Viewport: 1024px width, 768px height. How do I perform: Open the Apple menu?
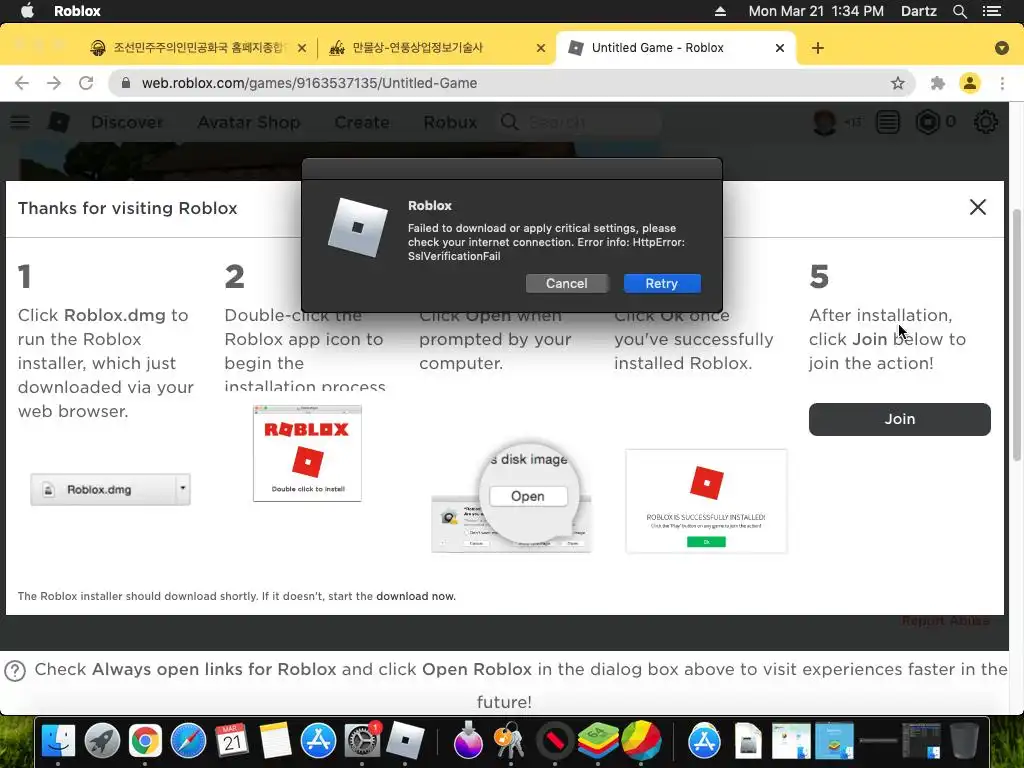[27, 11]
